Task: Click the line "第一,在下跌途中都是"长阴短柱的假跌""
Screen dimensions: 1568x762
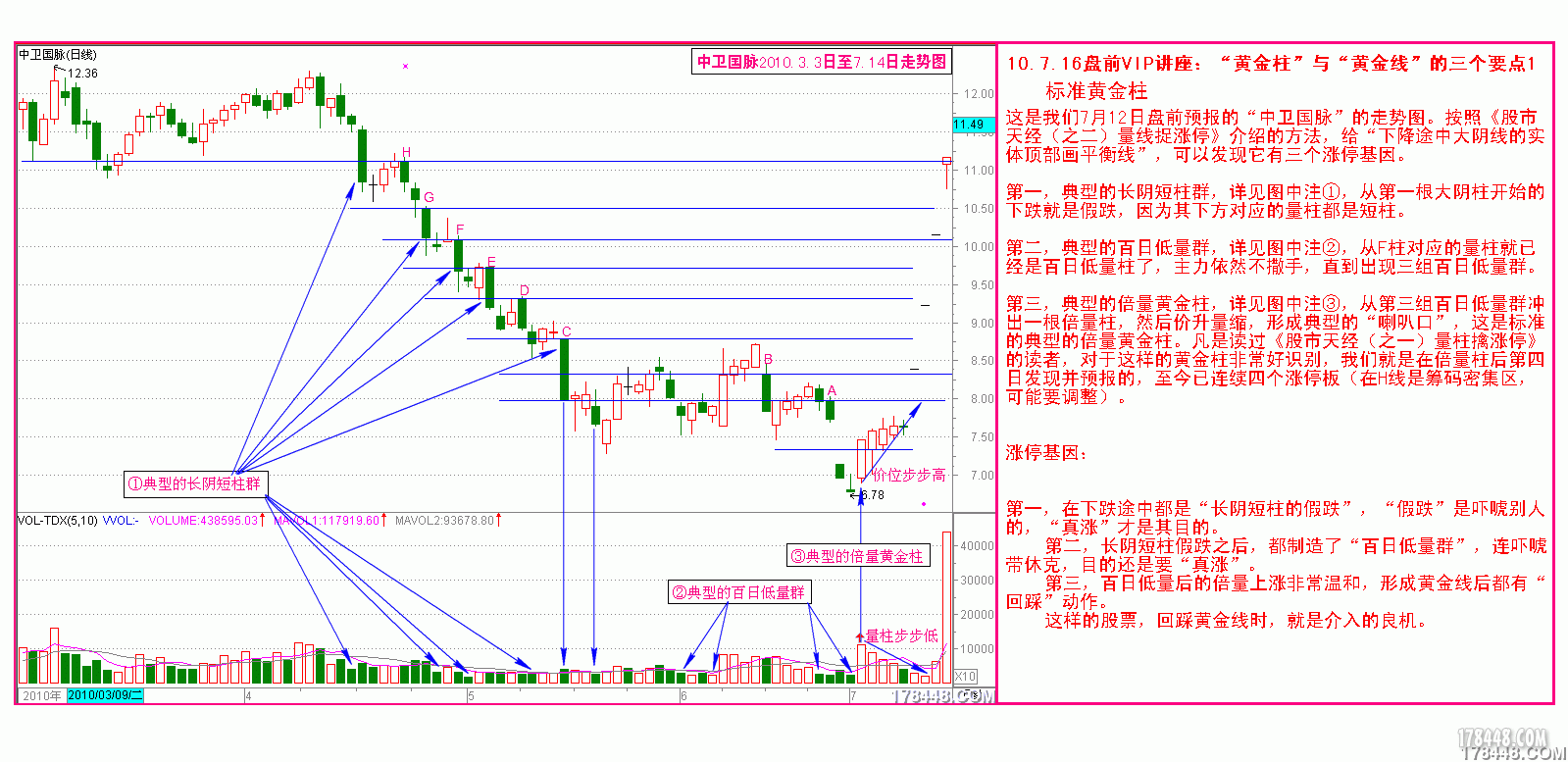Action: pos(1275,518)
